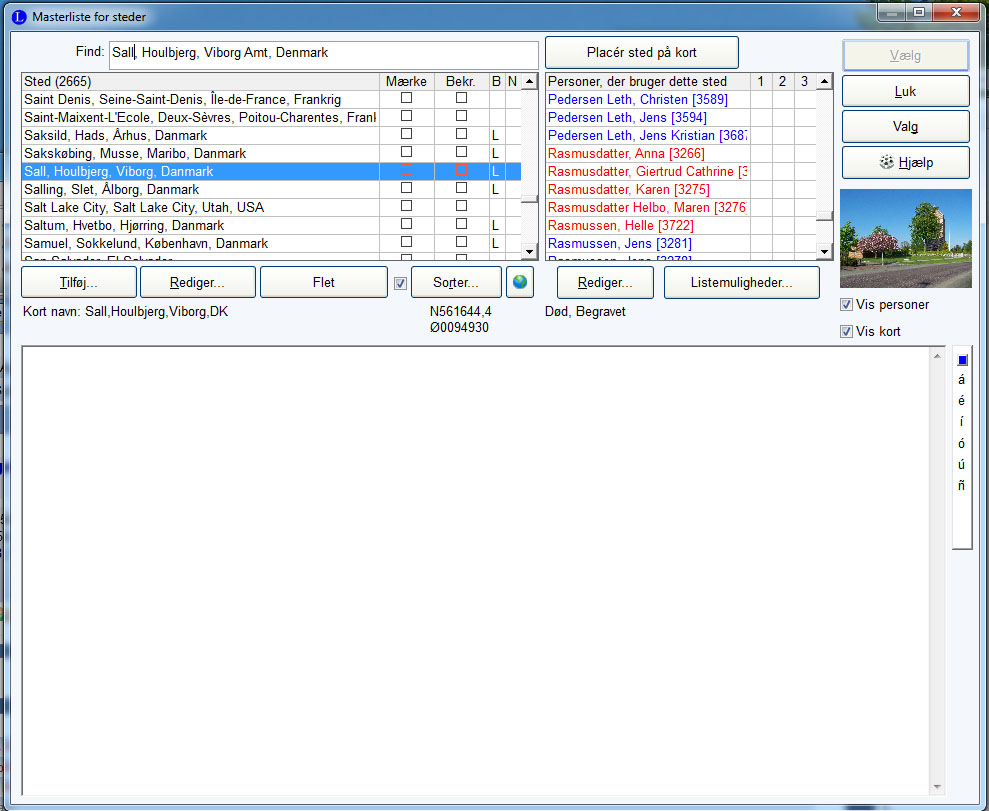
Task: Check Mærke box for Salling, Slet row
Action: point(407,188)
